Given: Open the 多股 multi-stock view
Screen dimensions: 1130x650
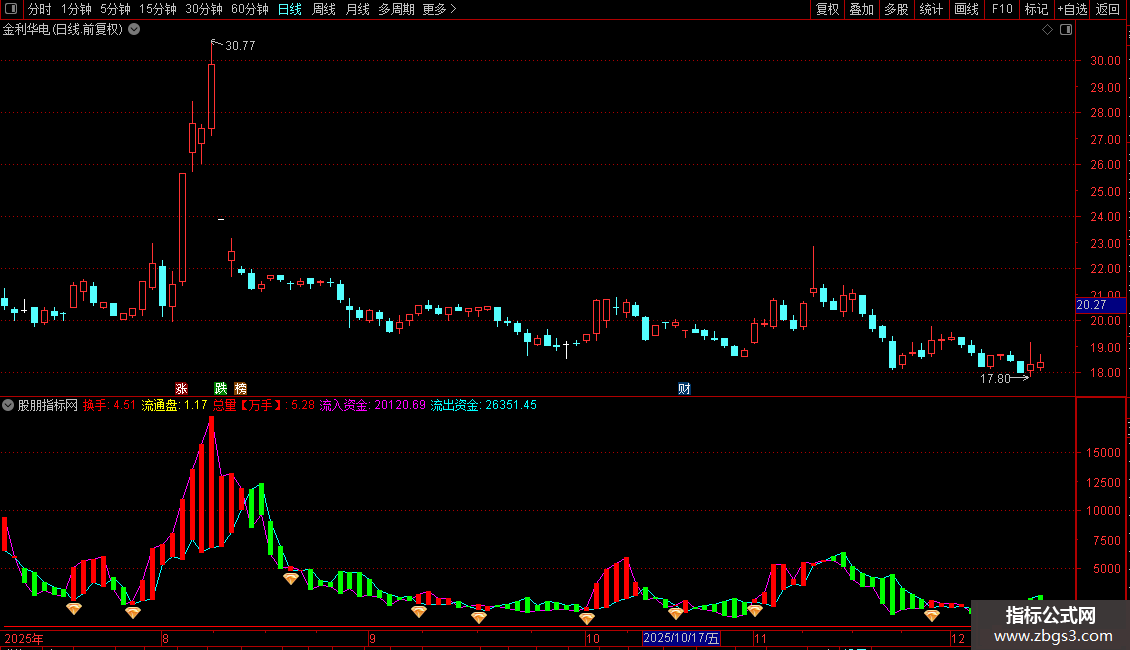Looking at the screenshot, I should pos(896,9).
